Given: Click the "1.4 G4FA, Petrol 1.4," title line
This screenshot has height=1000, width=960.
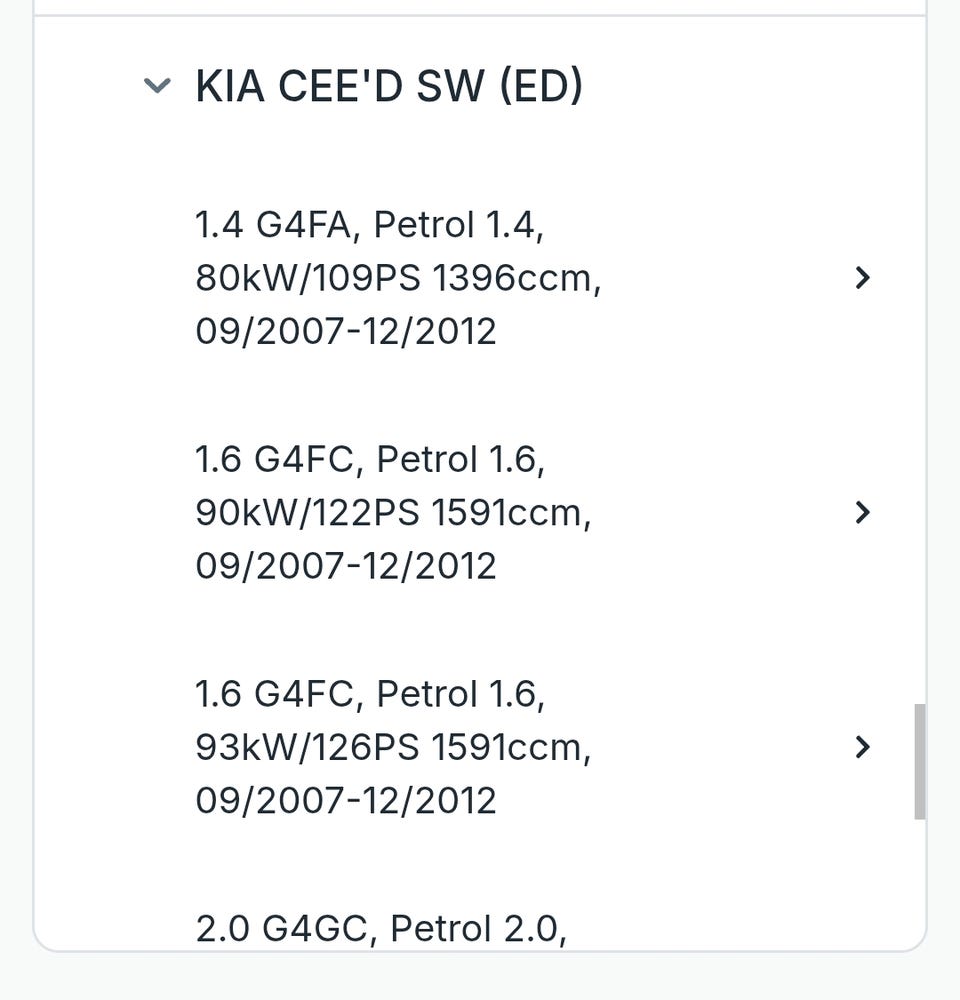Looking at the screenshot, I should click(369, 225).
